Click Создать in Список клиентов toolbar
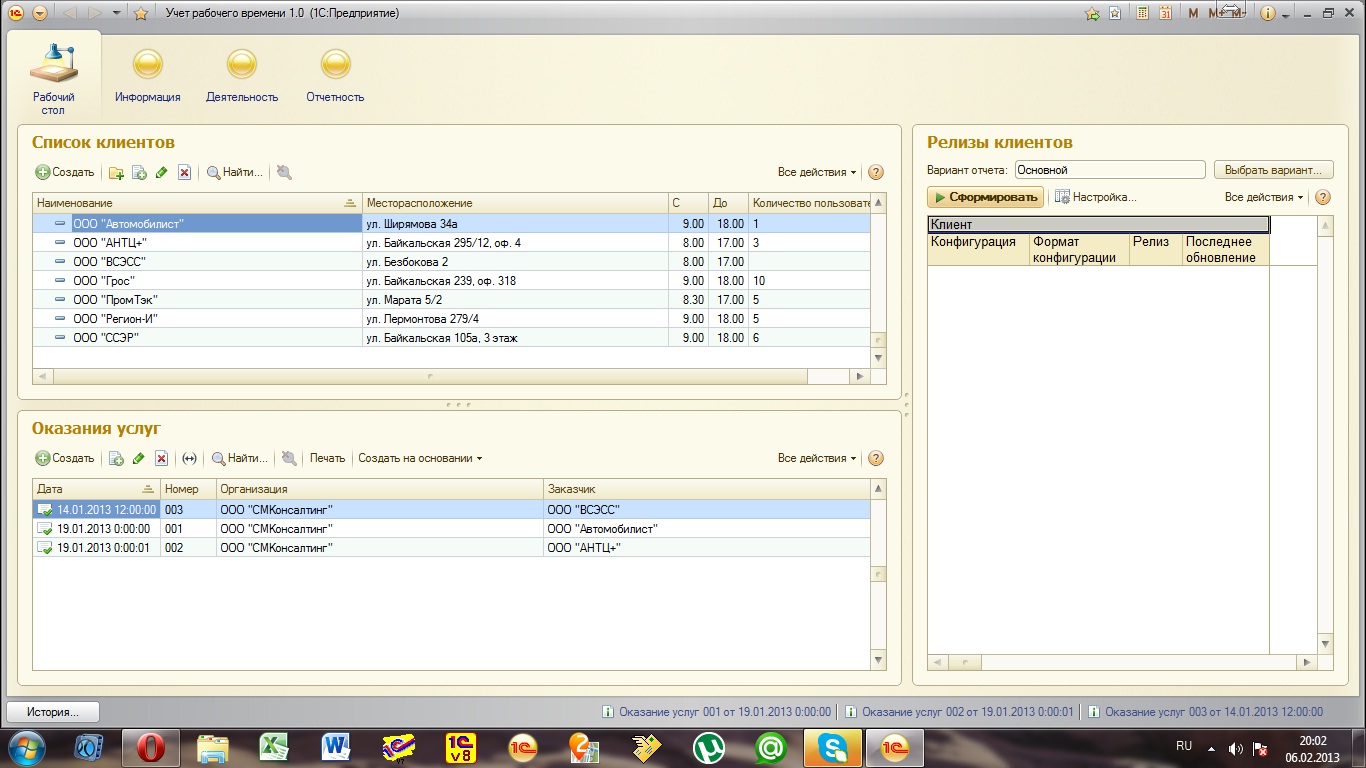Viewport: 1366px width, 768px height. pyautogui.click(x=65, y=172)
